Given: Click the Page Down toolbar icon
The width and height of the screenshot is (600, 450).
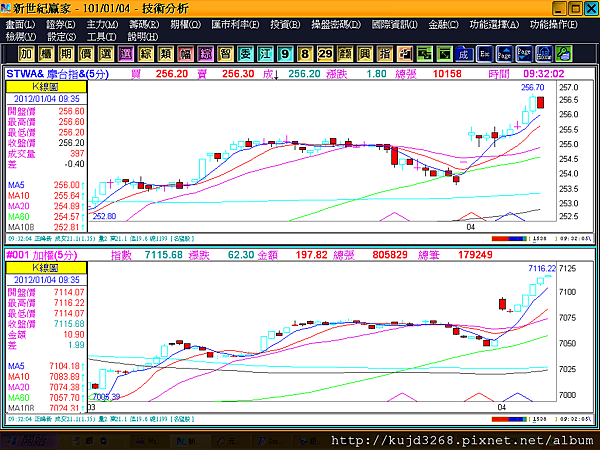Looking at the screenshot, I should (524, 54).
